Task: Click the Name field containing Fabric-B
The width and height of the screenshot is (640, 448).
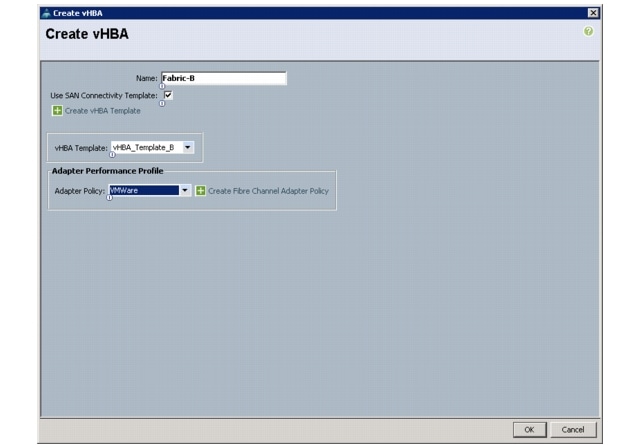Action: [x=224, y=78]
